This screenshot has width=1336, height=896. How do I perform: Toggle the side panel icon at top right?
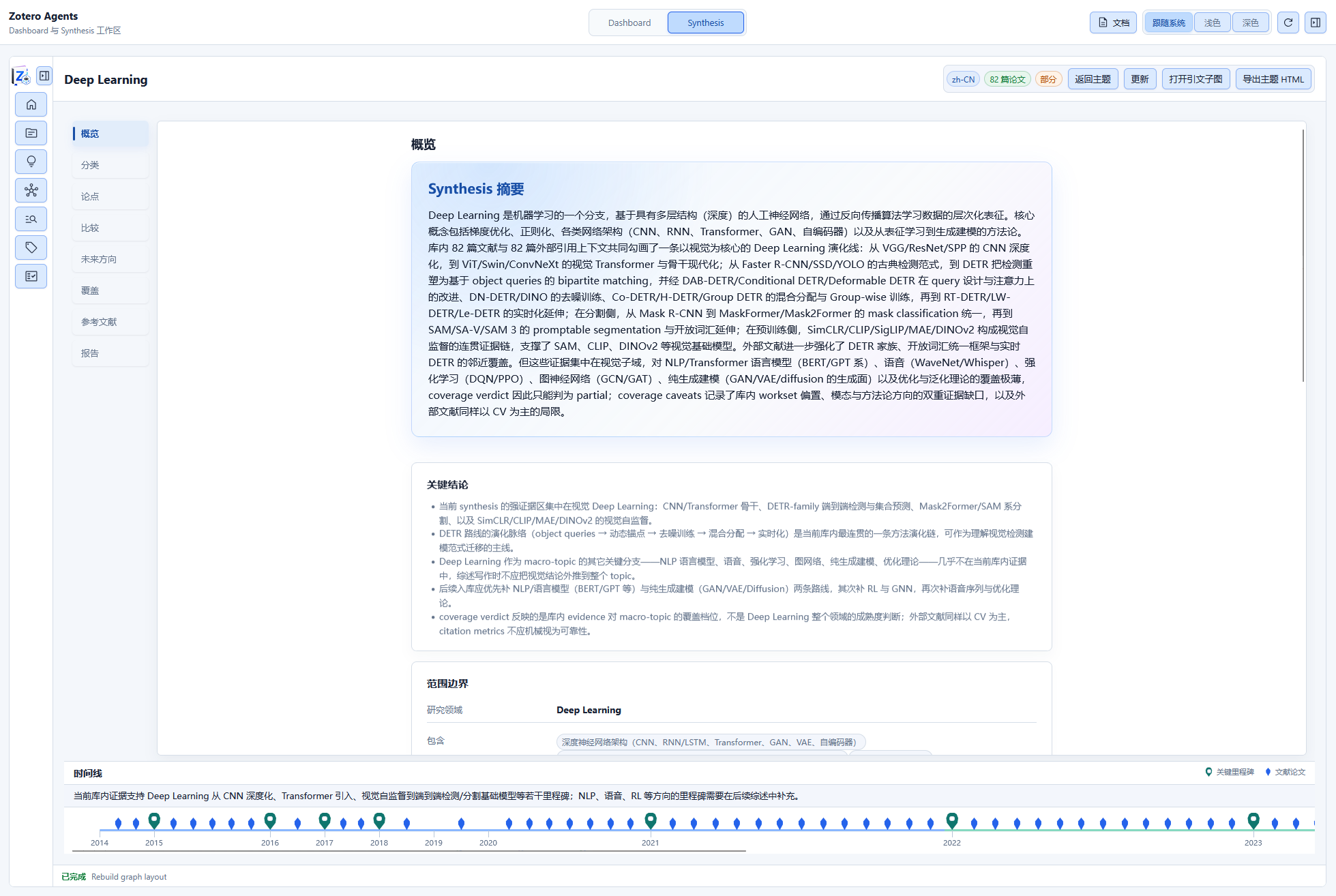[x=1316, y=23]
